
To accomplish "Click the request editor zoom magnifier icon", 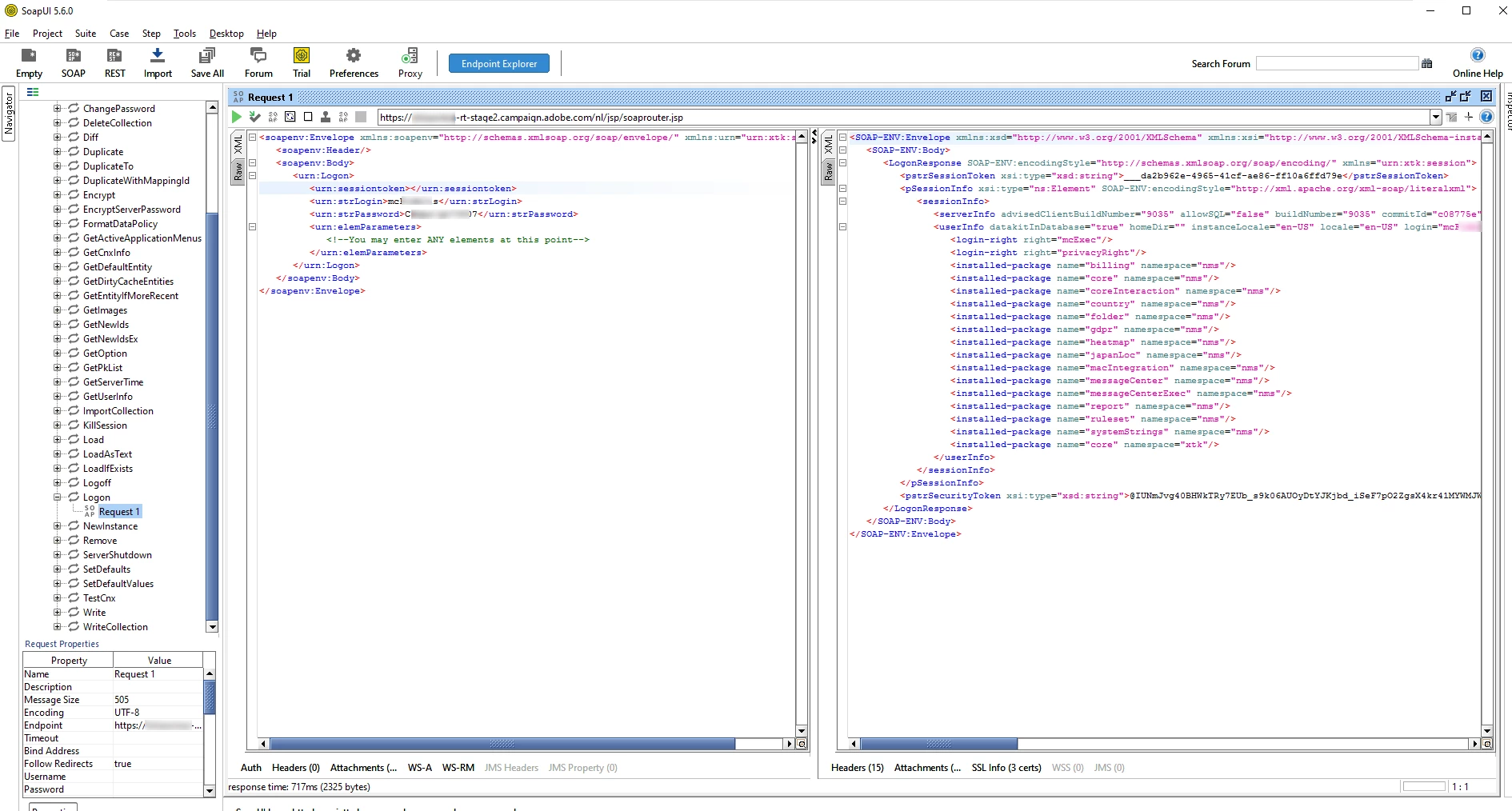I will point(802,744).
